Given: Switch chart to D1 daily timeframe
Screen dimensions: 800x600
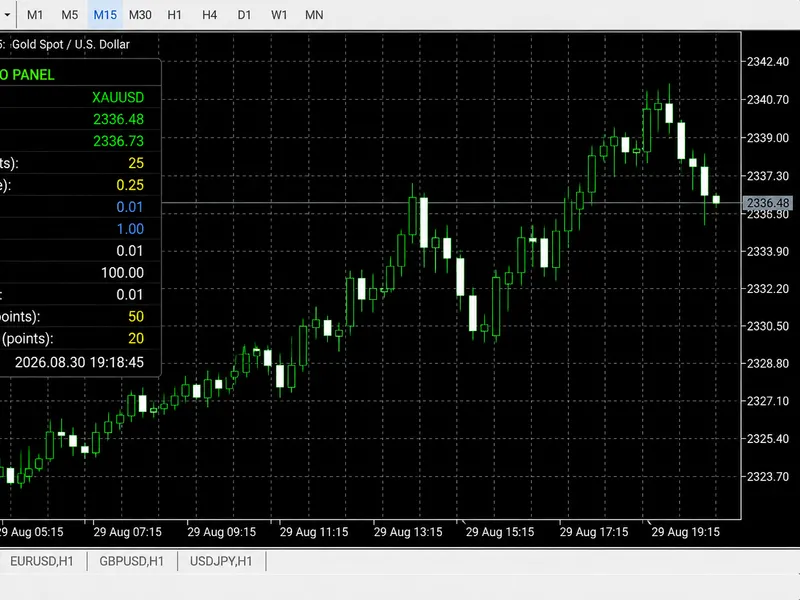Looking at the screenshot, I should [244, 15].
